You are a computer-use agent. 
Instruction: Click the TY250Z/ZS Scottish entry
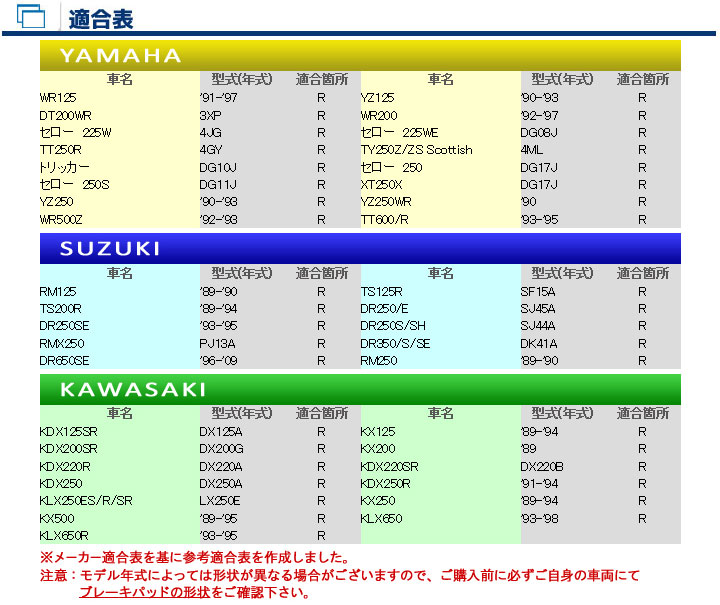(x=416, y=150)
